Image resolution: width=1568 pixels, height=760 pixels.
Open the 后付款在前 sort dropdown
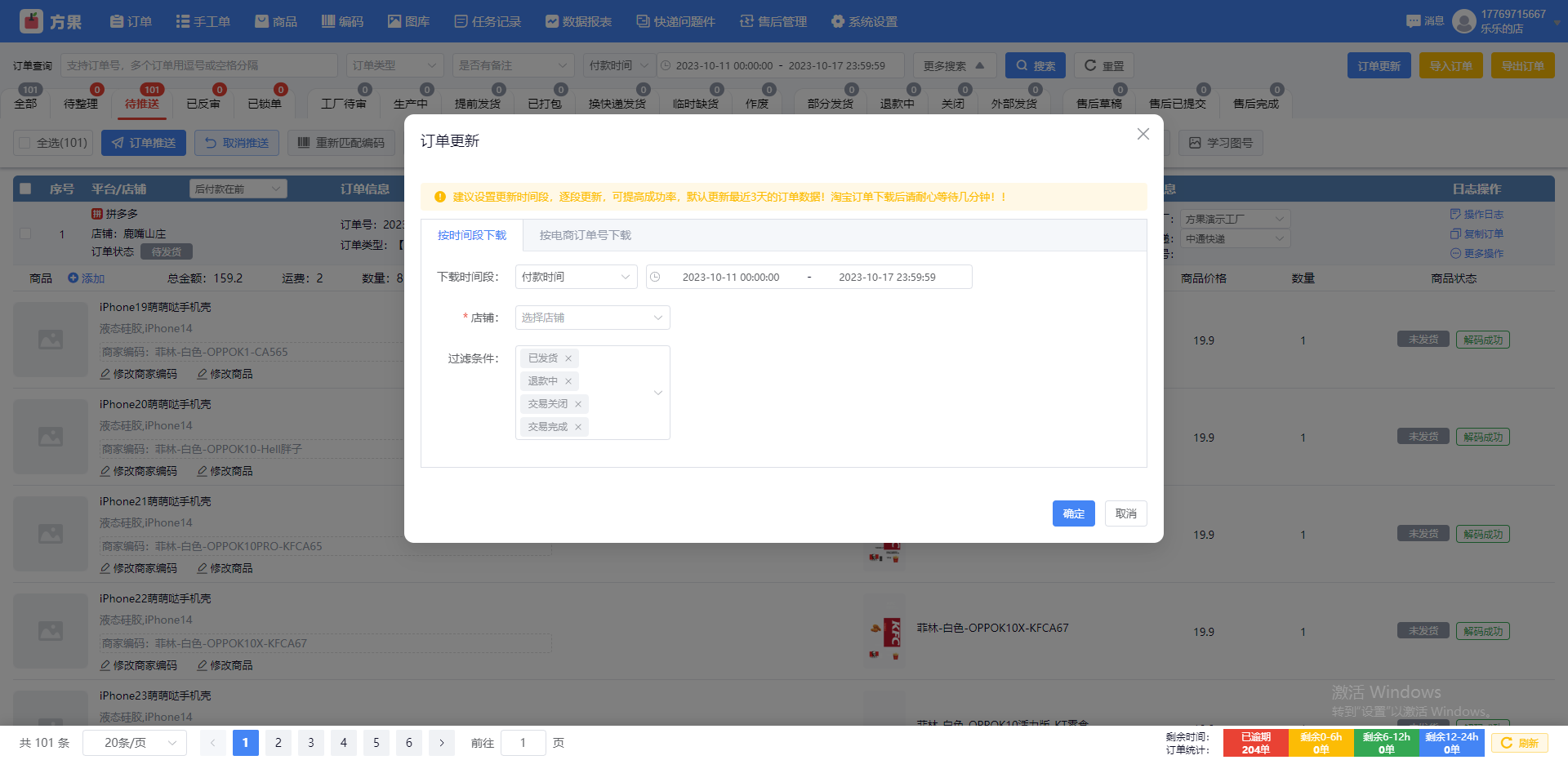click(238, 189)
